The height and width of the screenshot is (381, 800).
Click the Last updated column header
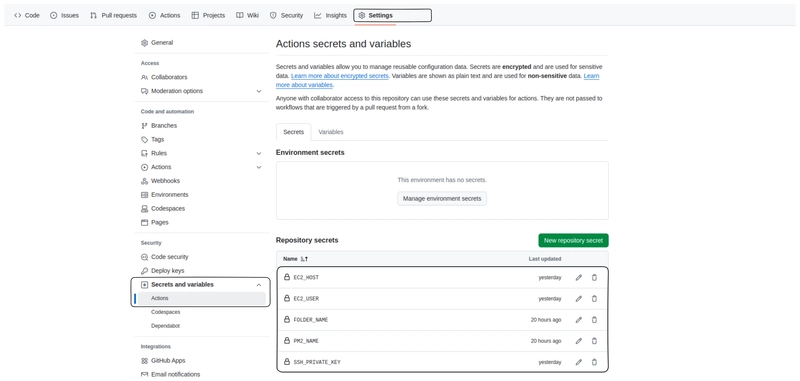coord(544,259)
